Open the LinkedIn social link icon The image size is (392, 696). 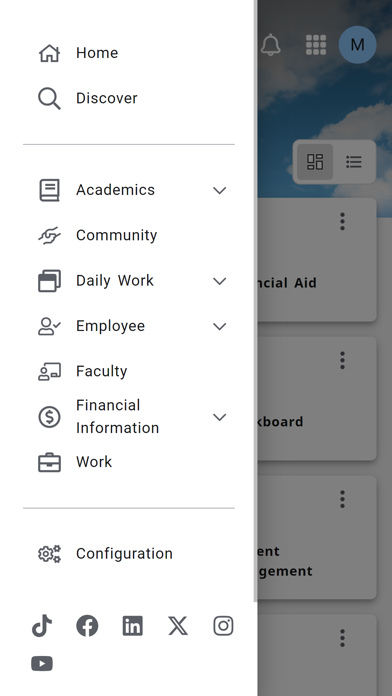coord(133,626)
